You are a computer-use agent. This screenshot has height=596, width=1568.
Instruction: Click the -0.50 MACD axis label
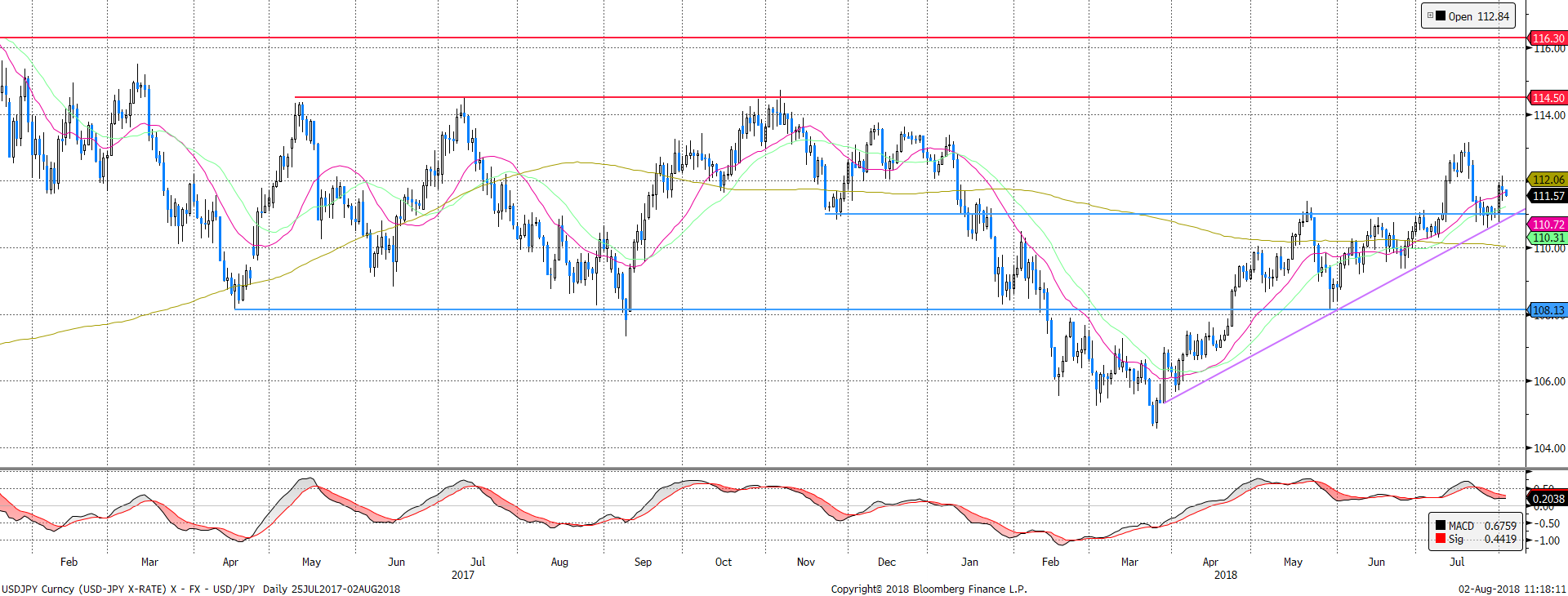pyautogui.click(x=1546, y=523)
